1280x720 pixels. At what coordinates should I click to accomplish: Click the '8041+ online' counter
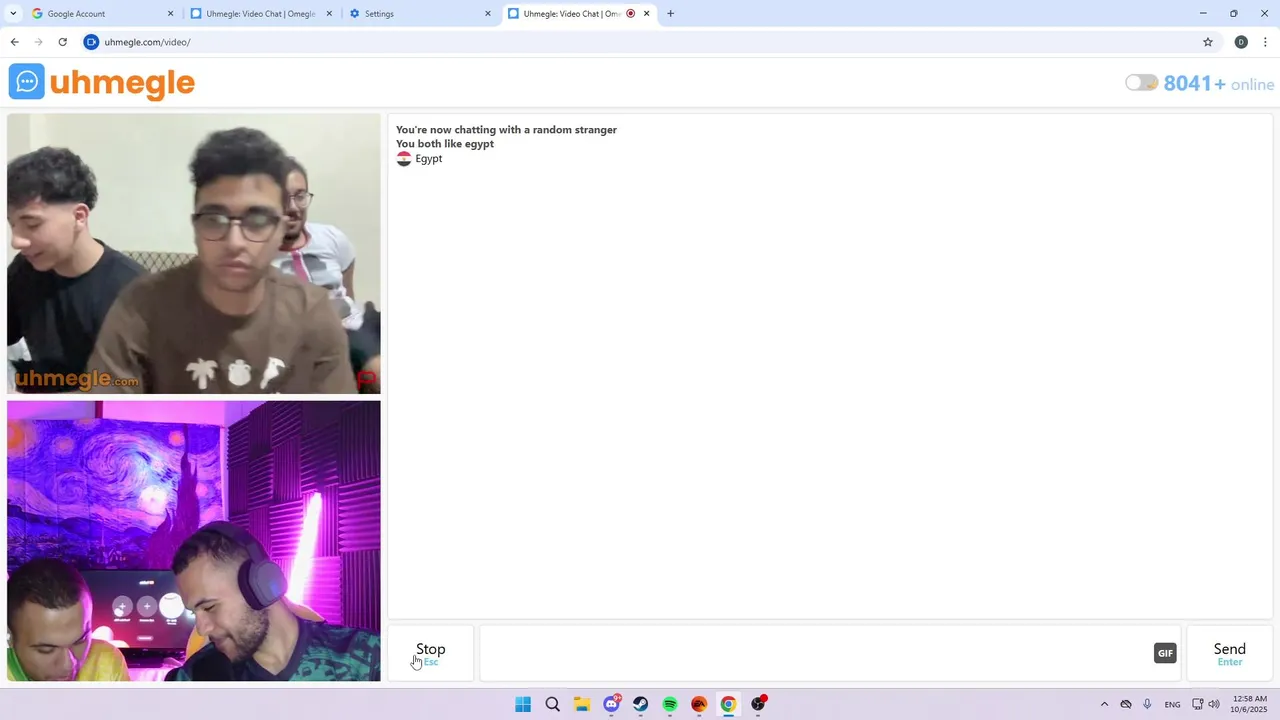point(1219,84)
